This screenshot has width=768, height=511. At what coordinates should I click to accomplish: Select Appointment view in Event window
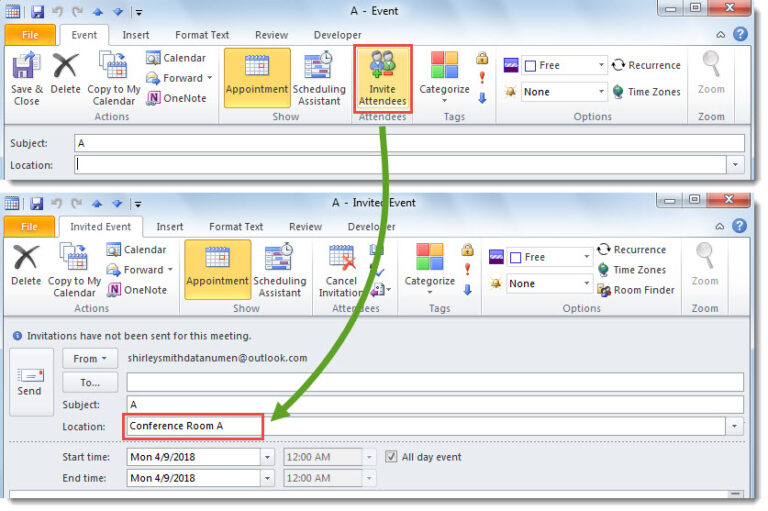(257, 77)
